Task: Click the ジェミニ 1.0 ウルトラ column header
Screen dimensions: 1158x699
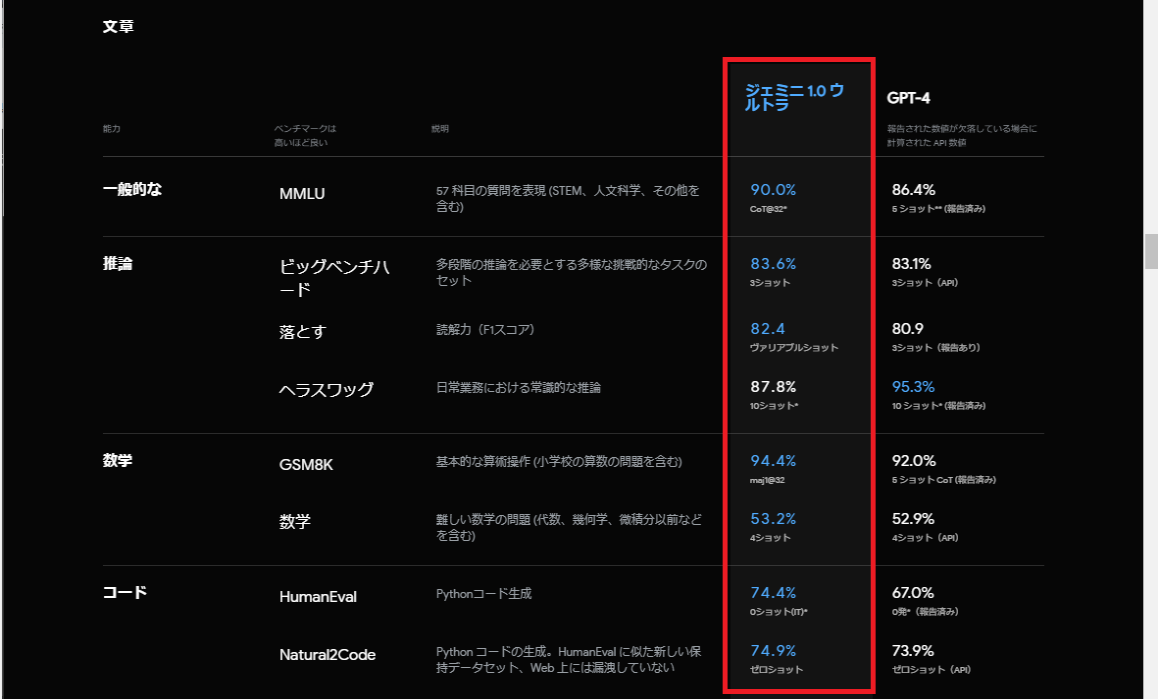Action: point(794,98)
